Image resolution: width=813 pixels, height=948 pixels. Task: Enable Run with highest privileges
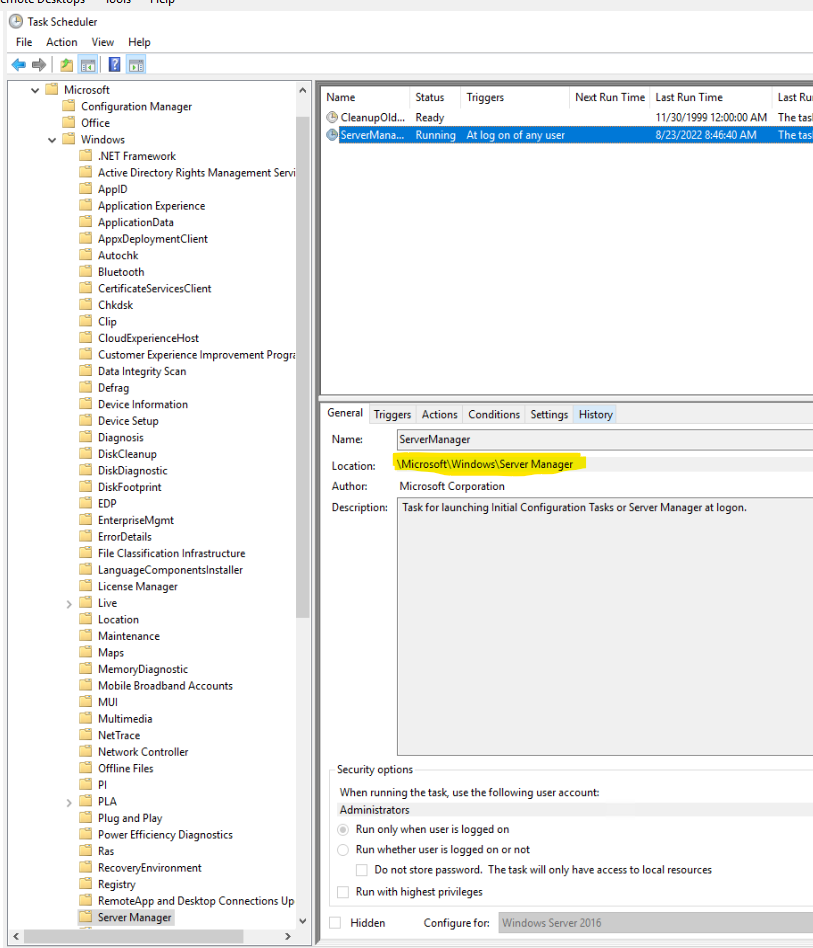click(x=343, y=892)
